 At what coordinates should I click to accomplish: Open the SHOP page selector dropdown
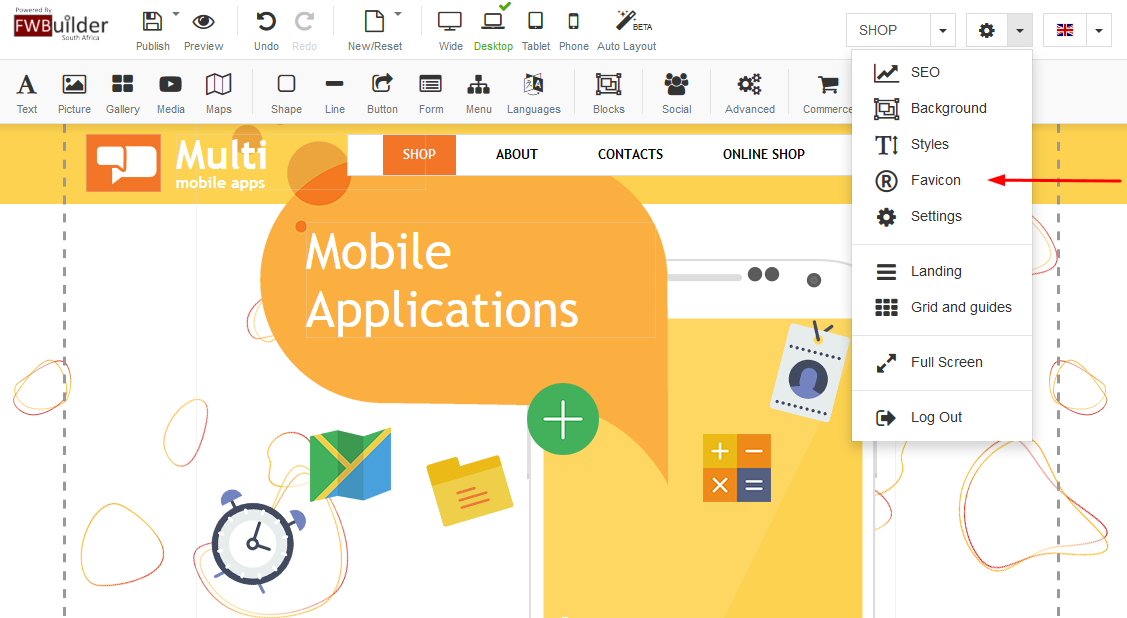pyautogui.click(x=943, y=30)
